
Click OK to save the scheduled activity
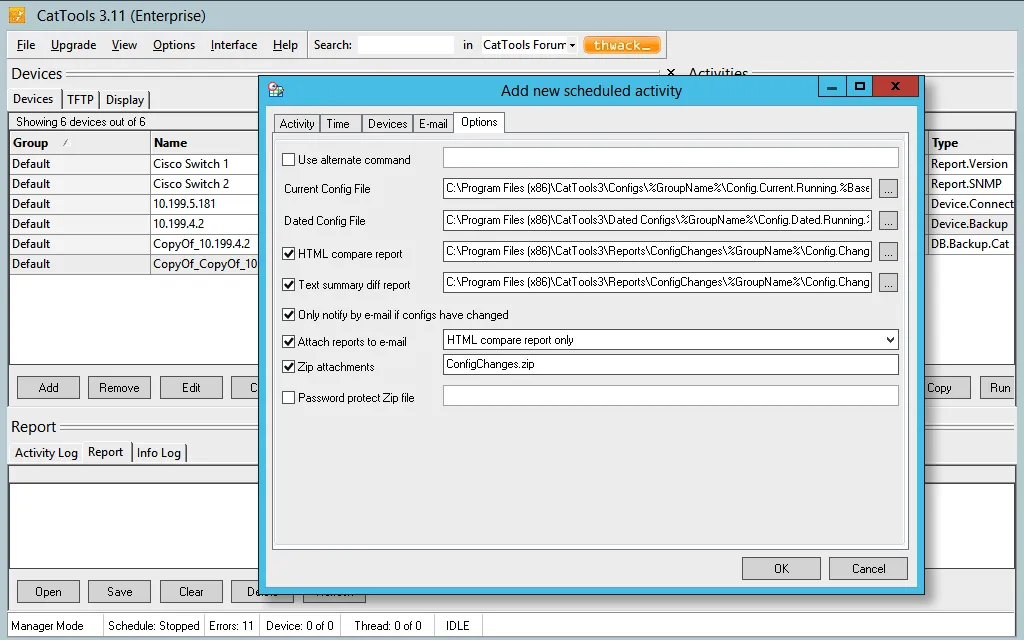coord(781,568)
